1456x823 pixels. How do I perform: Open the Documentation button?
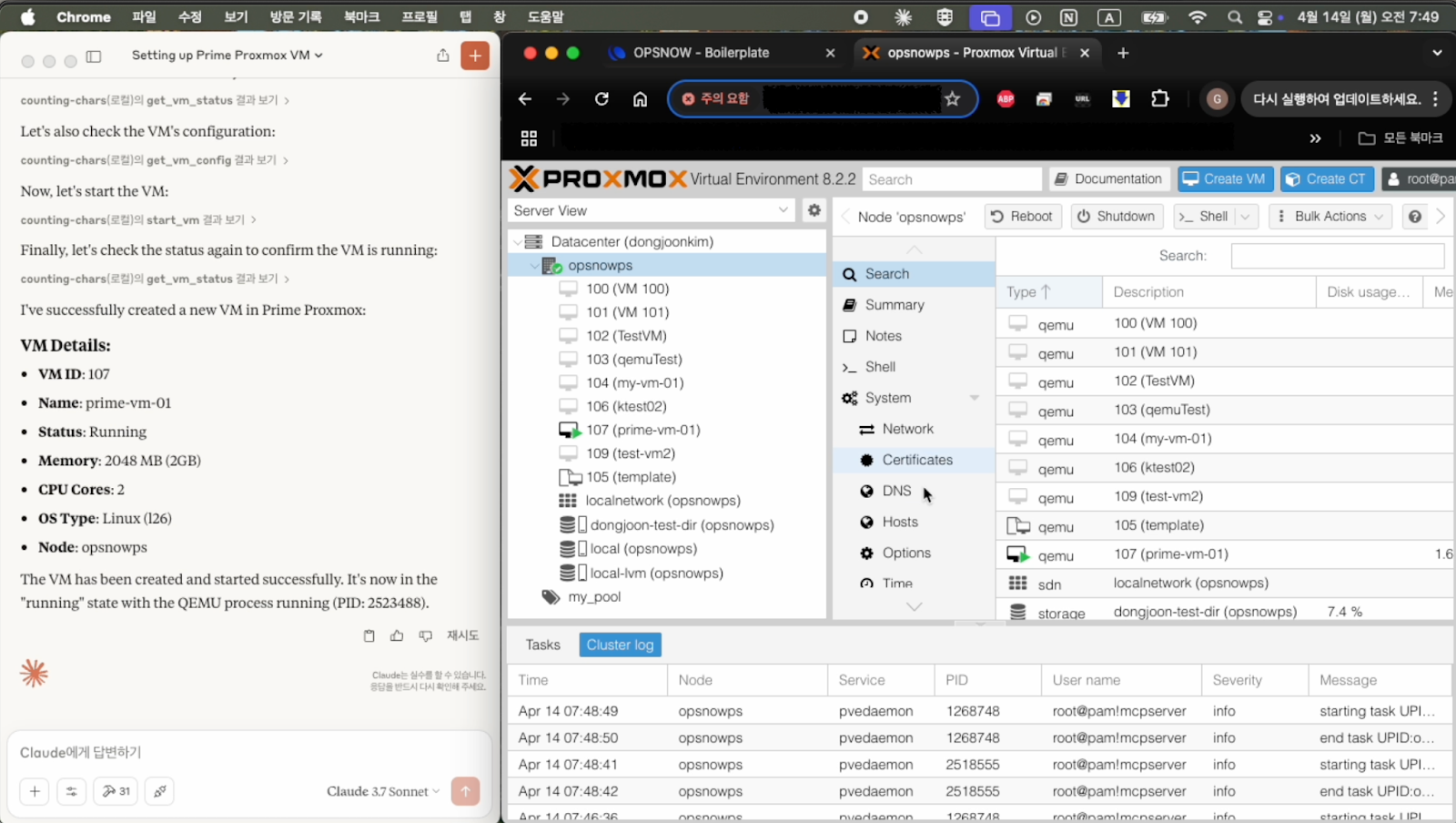coord(1108,179)
